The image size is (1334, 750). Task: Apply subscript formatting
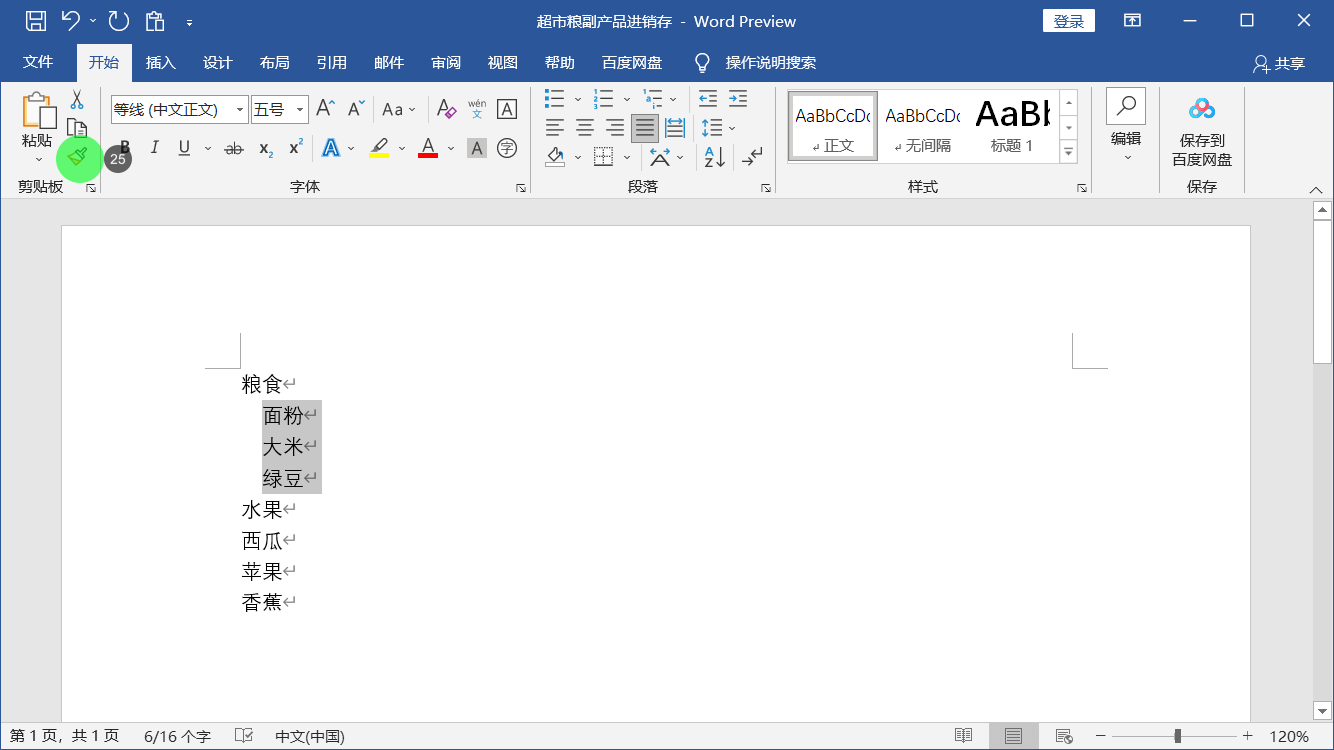tap(265, 148)
